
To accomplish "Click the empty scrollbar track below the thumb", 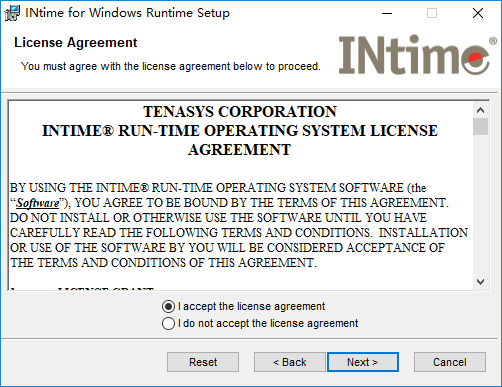I will (x=480, y=205).
